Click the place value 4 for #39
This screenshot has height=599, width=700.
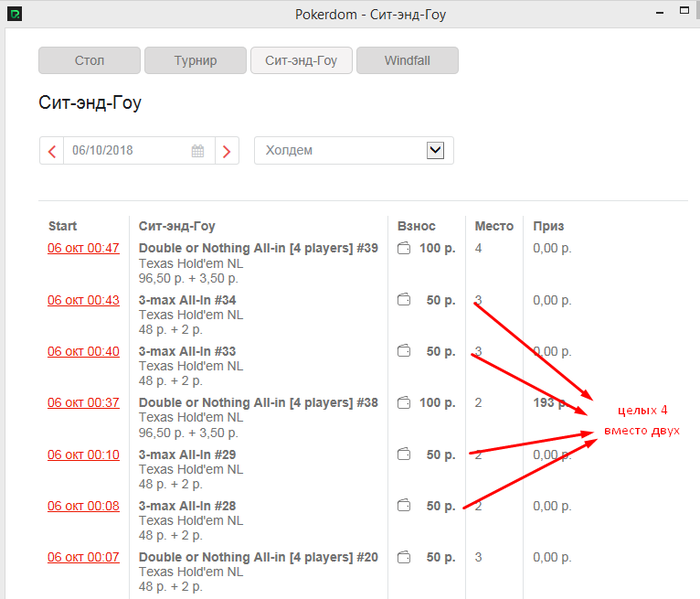click(478, 248)
